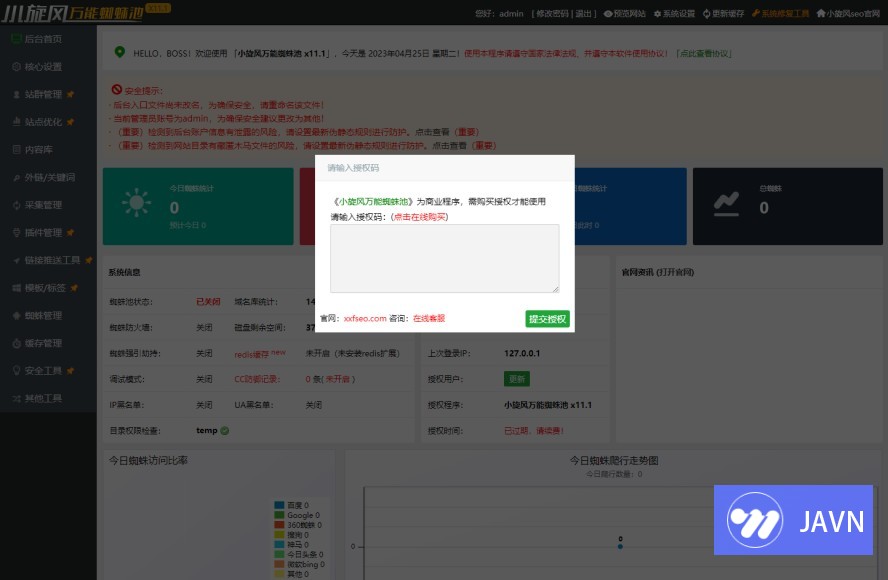Click the 更新缓存 refresh icon
Screen dimensions: 888x580
(706, 14)
